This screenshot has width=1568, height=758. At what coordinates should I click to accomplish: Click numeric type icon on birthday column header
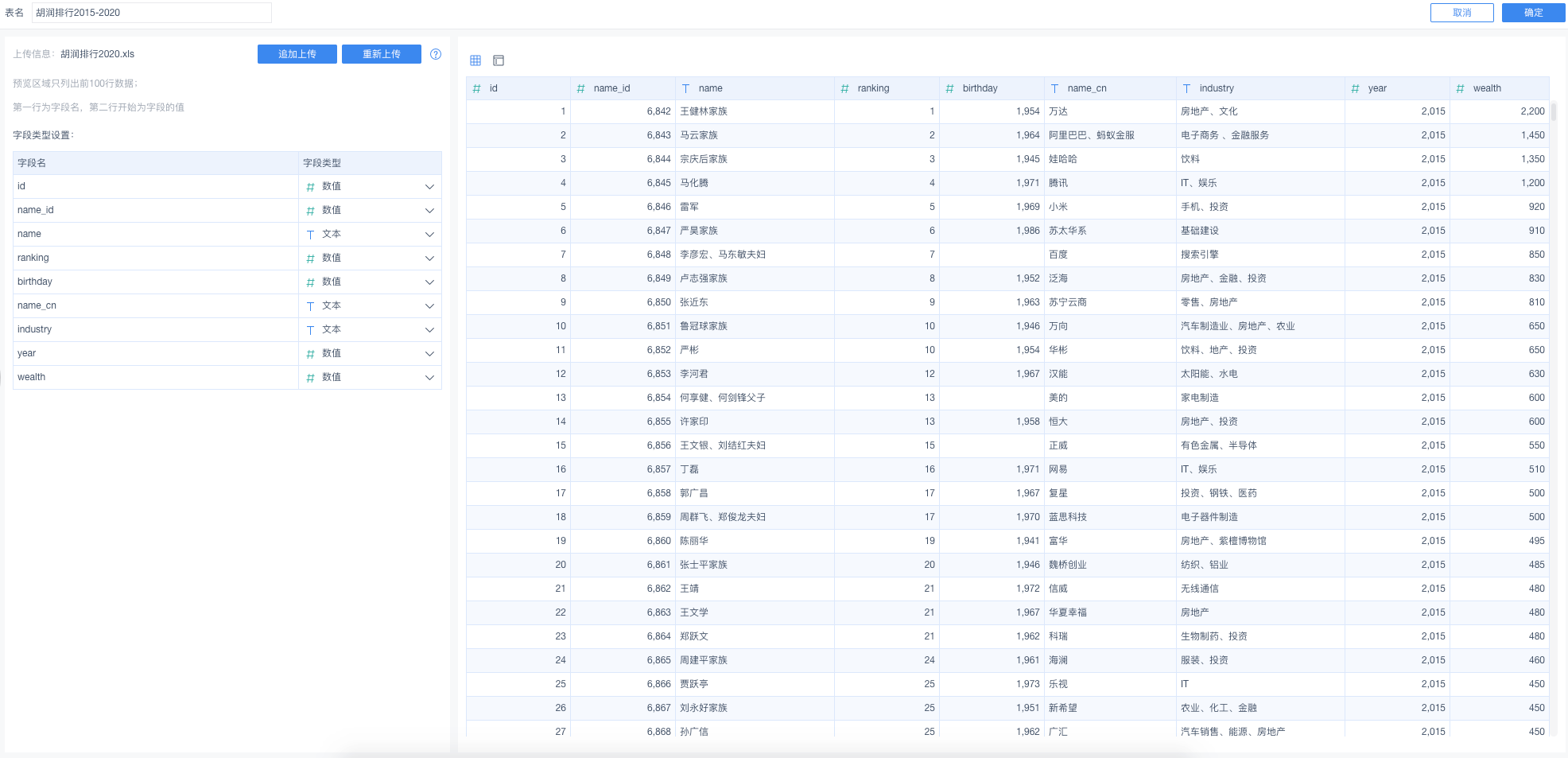click(949, 88)
